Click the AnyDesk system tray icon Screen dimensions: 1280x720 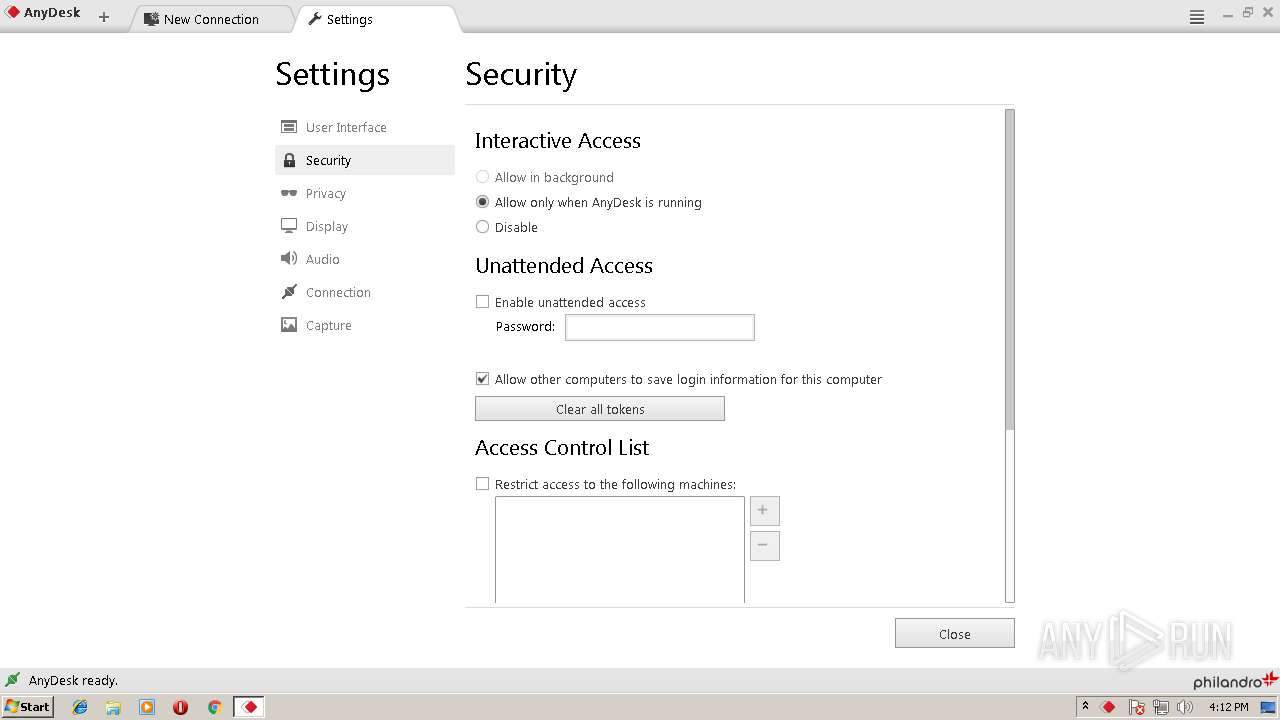pos(1108,707)
